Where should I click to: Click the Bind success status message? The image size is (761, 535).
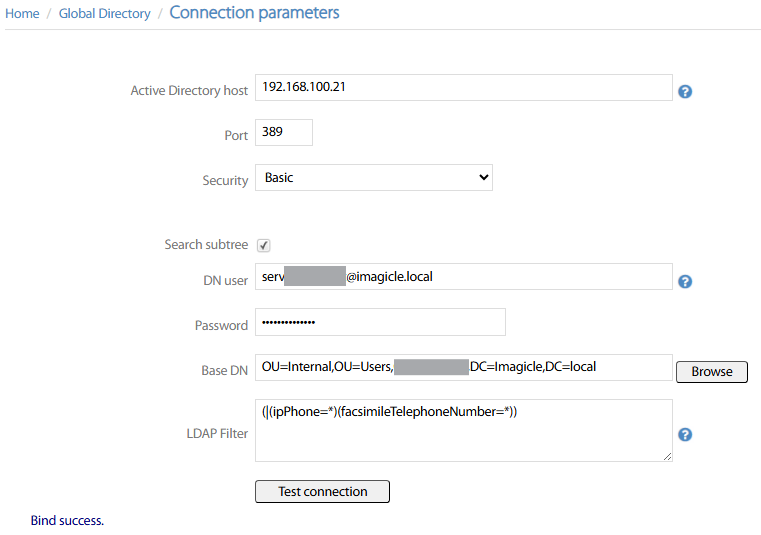[67, 520]
